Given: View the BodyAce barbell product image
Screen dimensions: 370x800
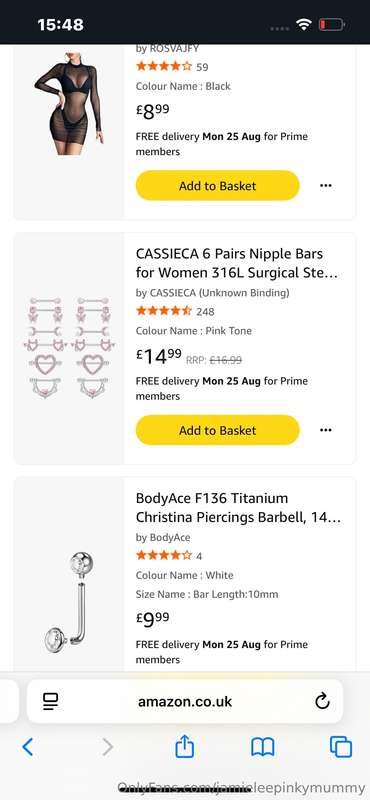Looking at the screenshot, I should (69, 599).
